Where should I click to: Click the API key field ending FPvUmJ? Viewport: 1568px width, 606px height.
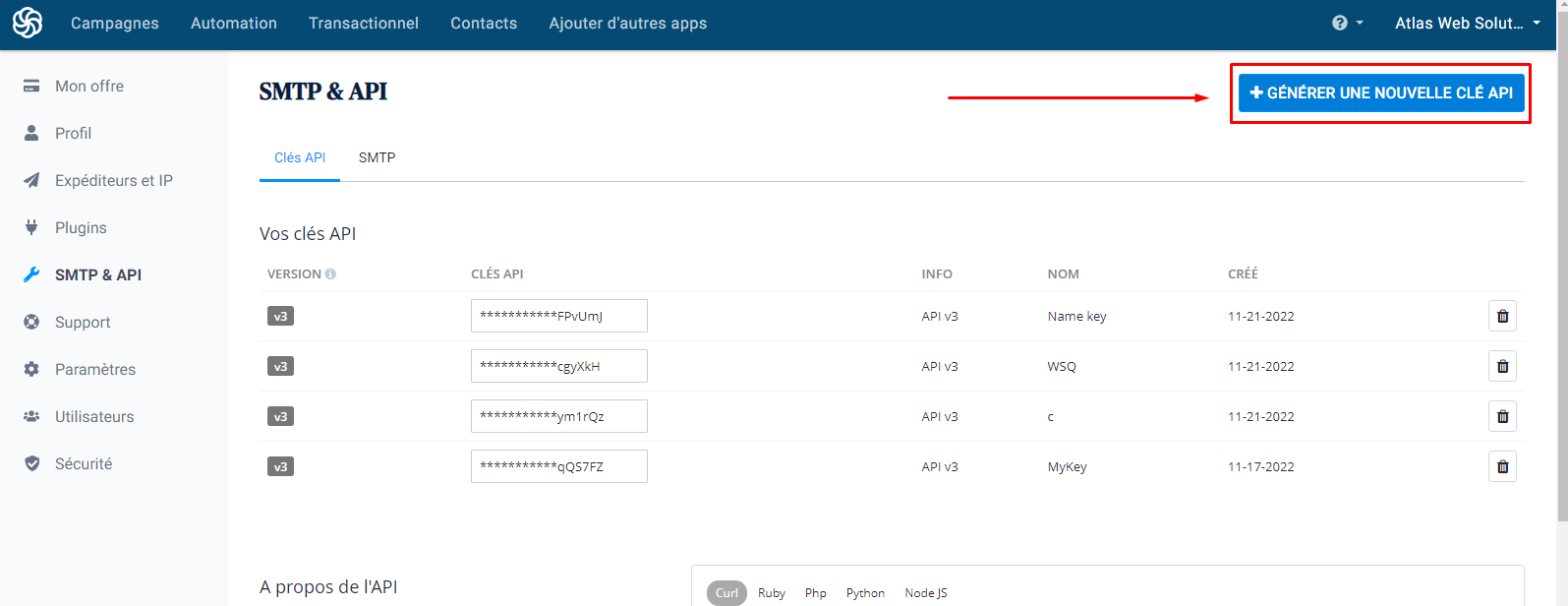click(559, 316)
